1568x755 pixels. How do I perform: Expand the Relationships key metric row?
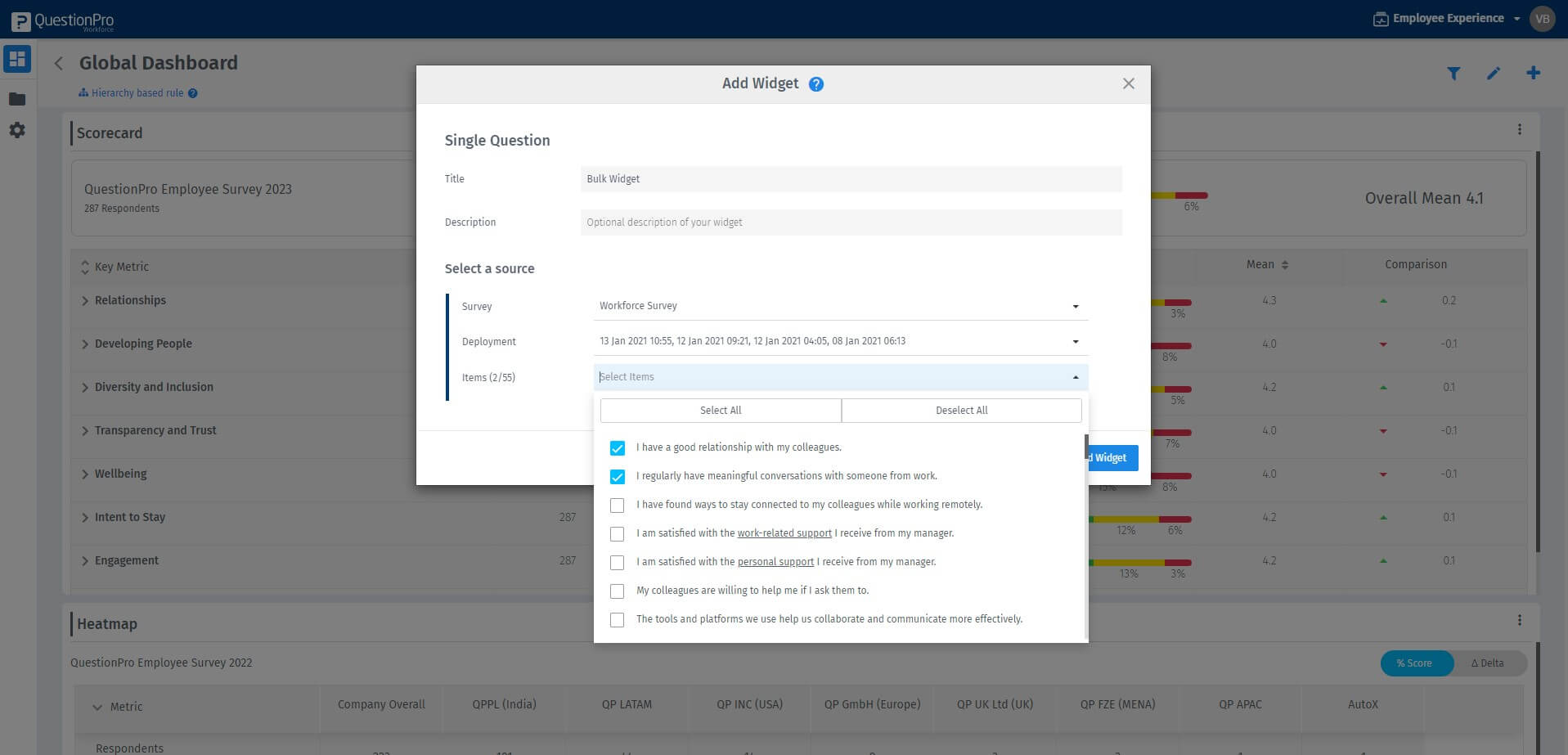[83, 300]
